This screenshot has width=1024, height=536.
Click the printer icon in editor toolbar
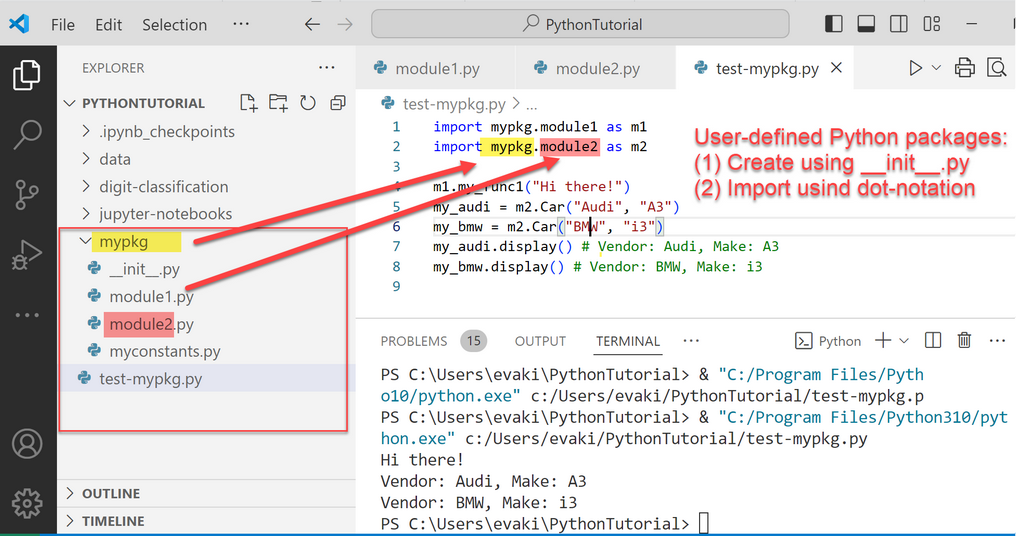pos(965,68)
